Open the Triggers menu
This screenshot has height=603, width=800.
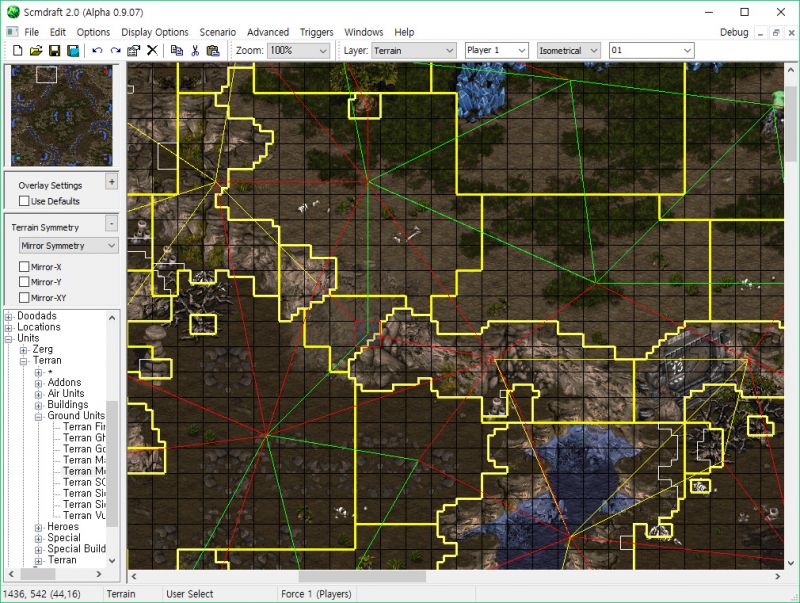(x=316, y=32)
